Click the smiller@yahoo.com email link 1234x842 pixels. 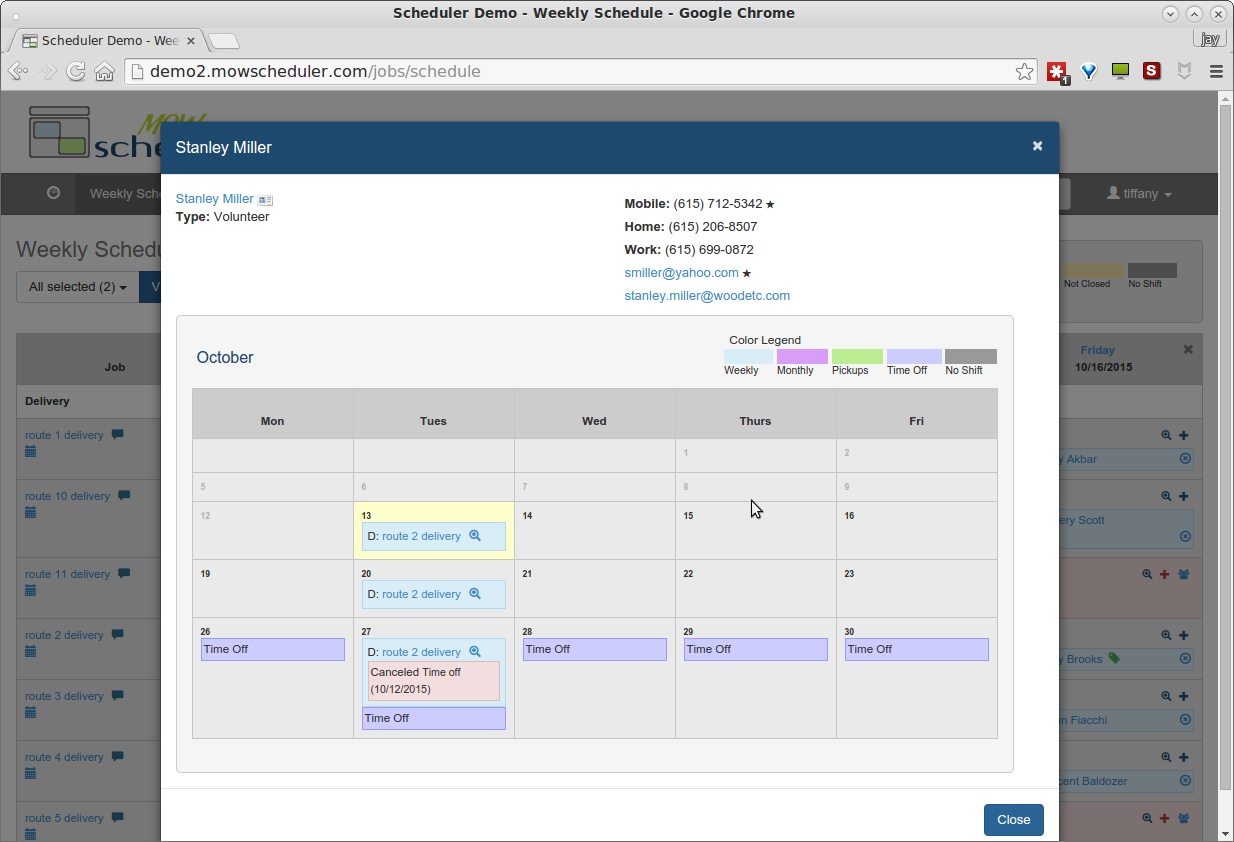(681, 273)
